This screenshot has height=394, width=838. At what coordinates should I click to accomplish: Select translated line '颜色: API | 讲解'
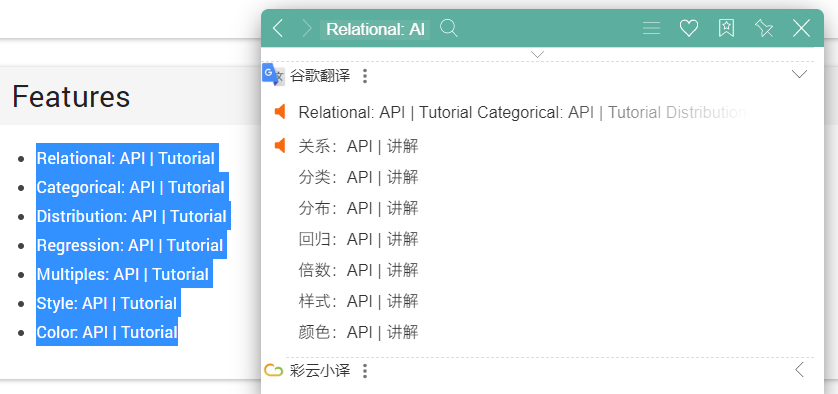(358, 332)
